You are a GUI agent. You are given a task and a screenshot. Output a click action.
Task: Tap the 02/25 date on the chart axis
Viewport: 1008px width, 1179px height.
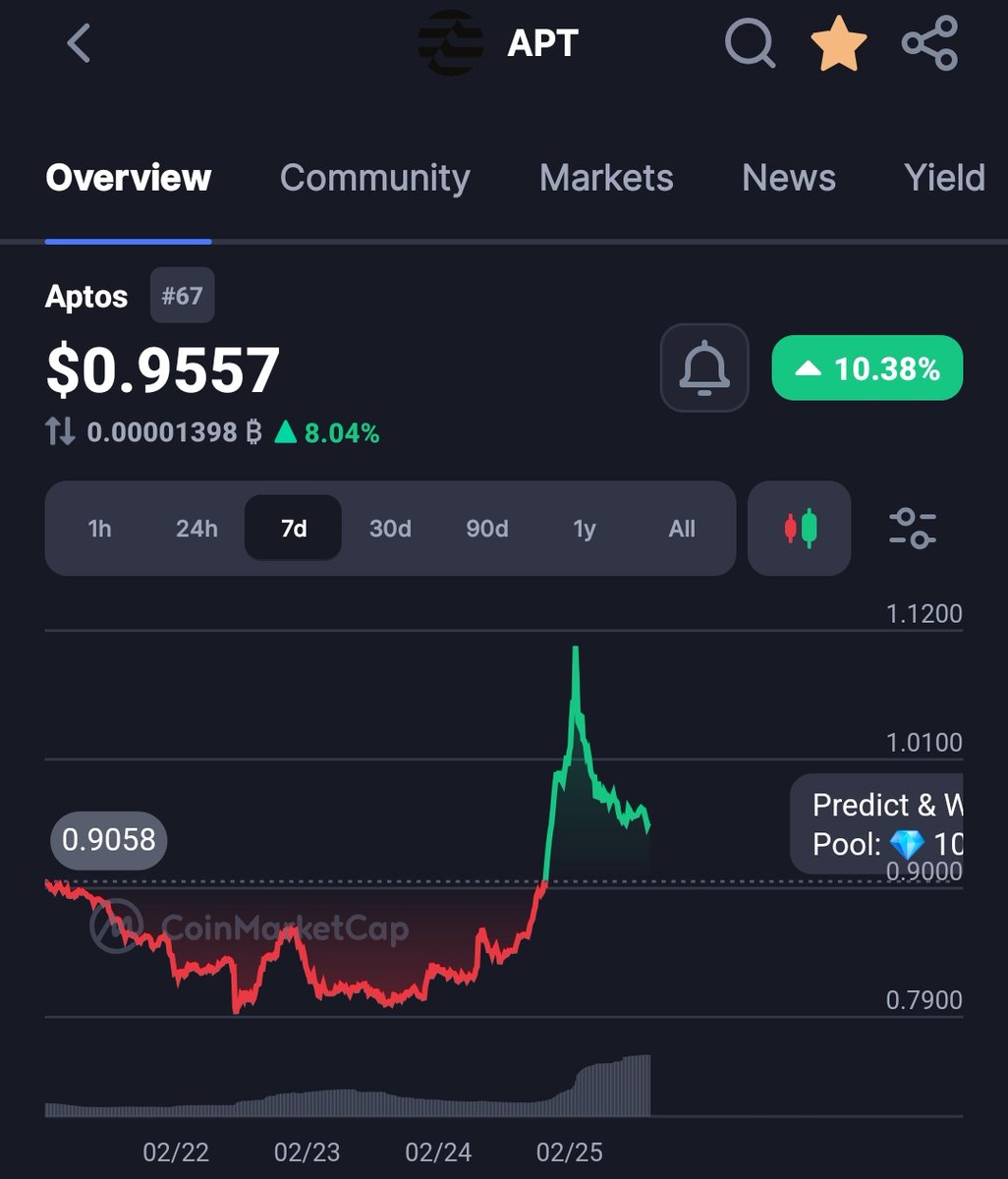tap(569, 1151)
